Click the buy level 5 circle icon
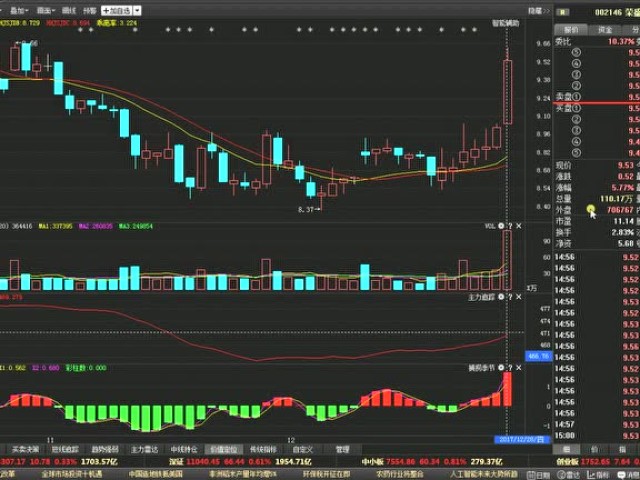640x480 pixels. pyautogui.click(x=576, y=153)
